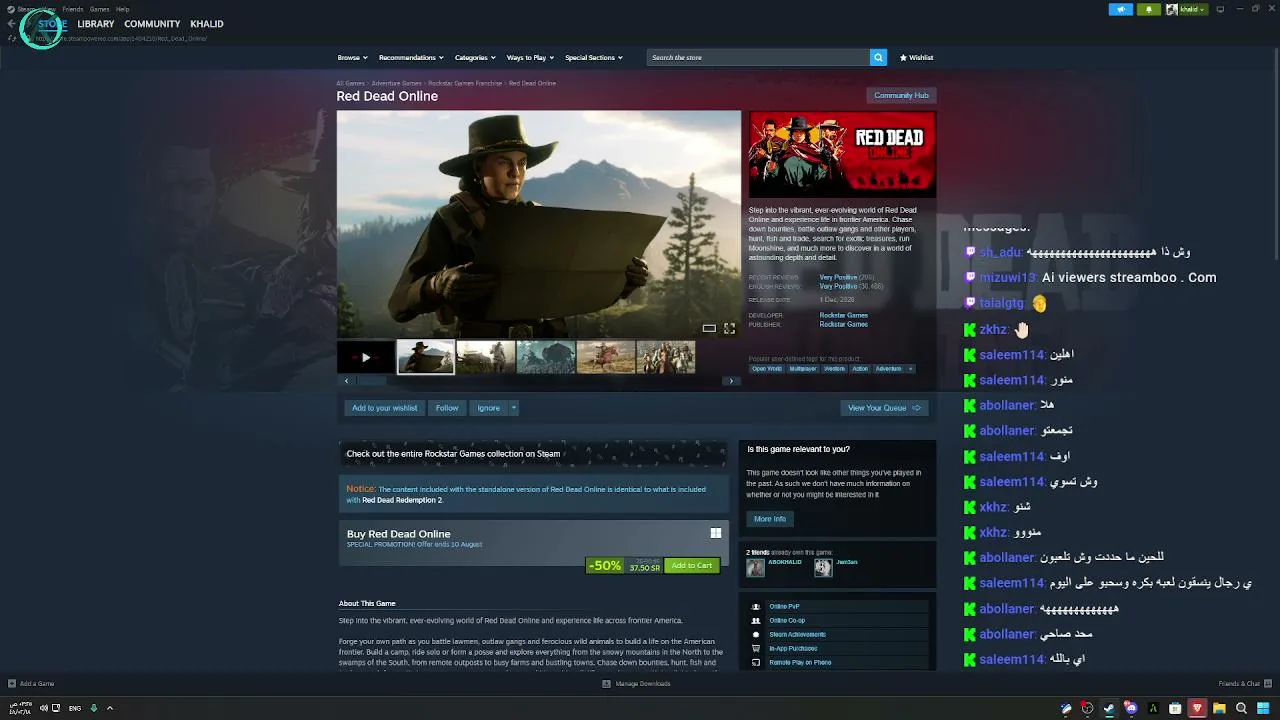Select the cowboy-with-map screenshot thumbnail
This screenshot has height=720, width=1280.
[x=426, y=357]
